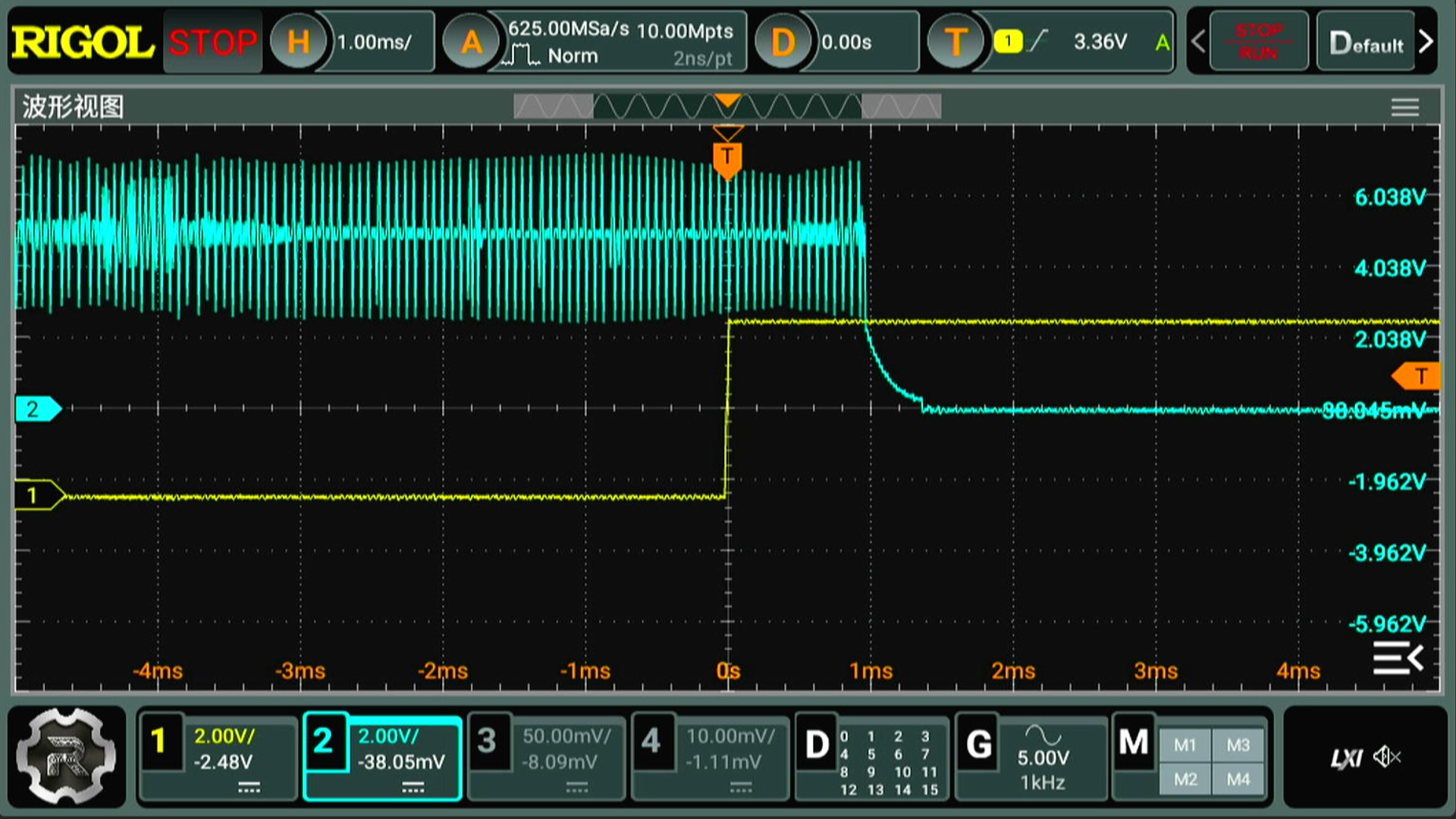Viewport: 1456px width, 819px height.
Task: Click right arrow to show next shortcuts
Action: click(1426, 42)
